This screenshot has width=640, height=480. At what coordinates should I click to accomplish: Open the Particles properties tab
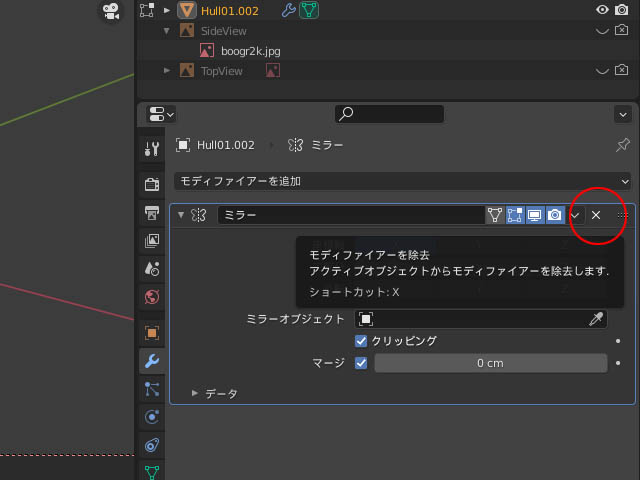[x=152, y=389]
